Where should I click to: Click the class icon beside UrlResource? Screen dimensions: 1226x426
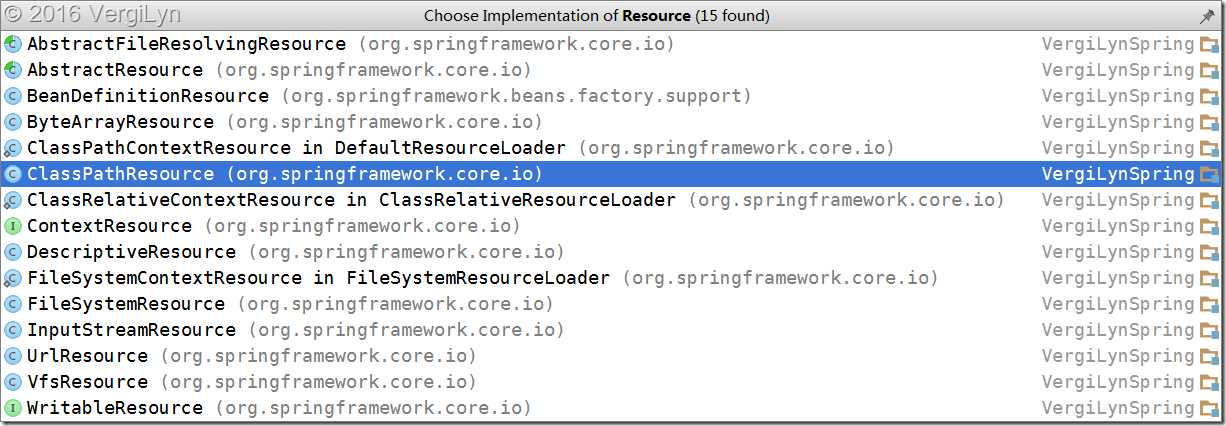[13, 356]
